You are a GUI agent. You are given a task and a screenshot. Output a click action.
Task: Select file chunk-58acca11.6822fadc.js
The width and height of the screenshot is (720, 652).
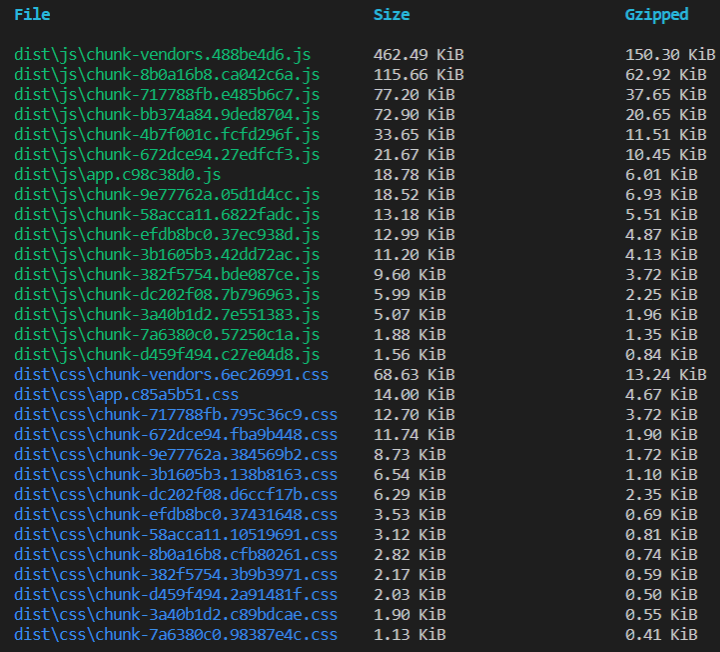tap(167, 214)
